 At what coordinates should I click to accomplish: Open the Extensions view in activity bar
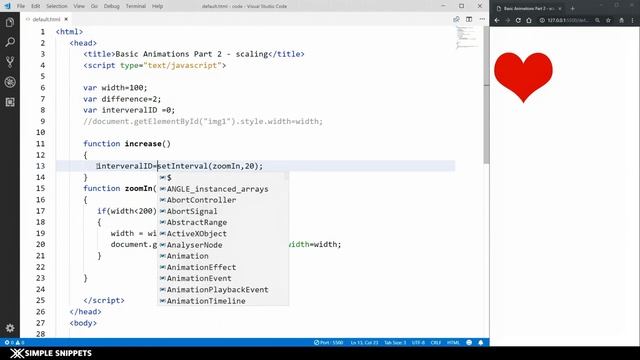coord(10,102)
